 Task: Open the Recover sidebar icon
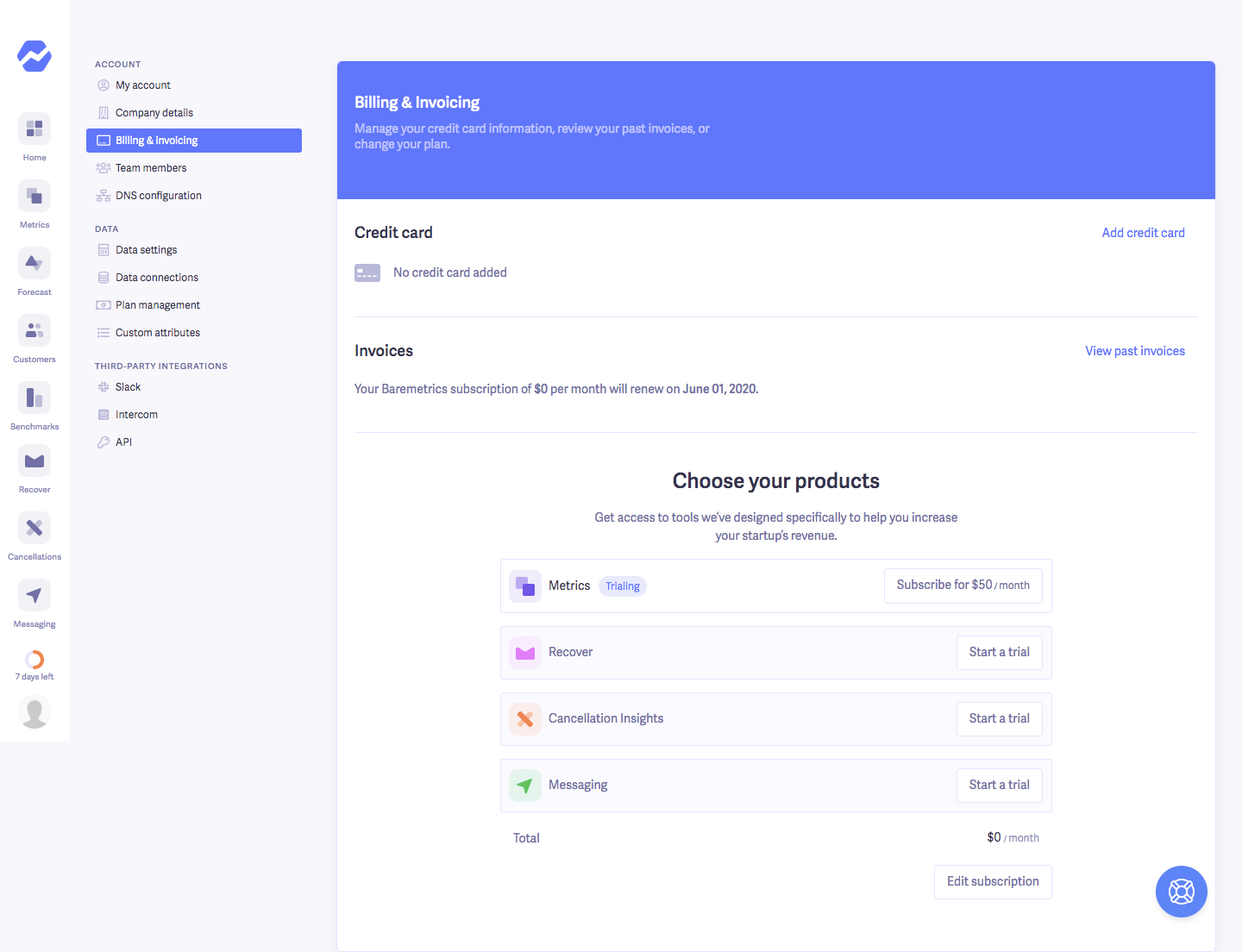tap(34, 460)
